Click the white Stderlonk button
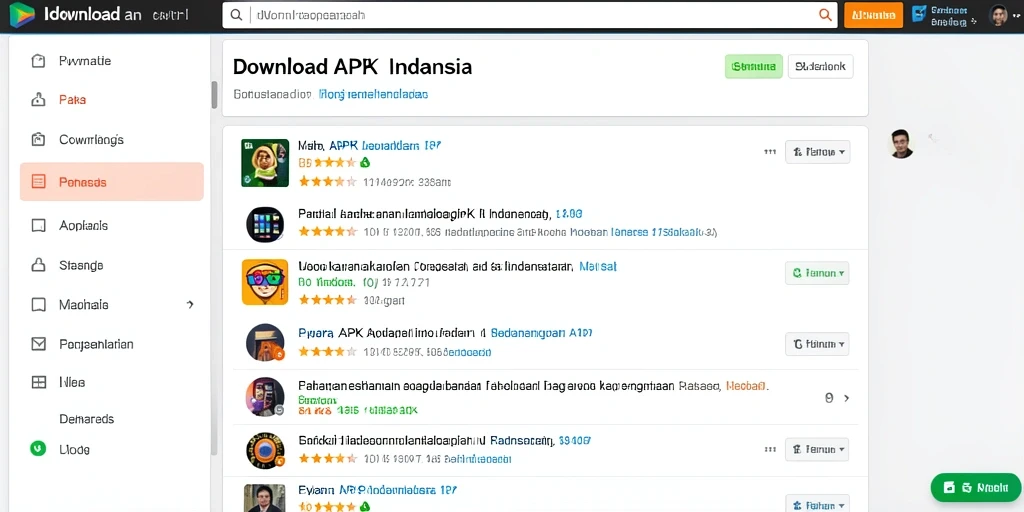This screenshot has width=1024, height=512. point(820,66)
